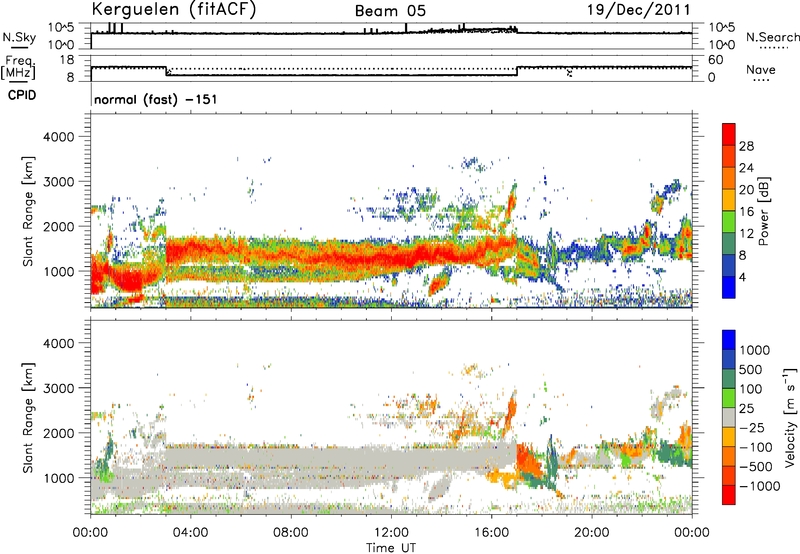The width and height of the screenshot is (800, 554).
Task: Click the '28' power colorbar tick label
Action: click(x=746, y=146)
